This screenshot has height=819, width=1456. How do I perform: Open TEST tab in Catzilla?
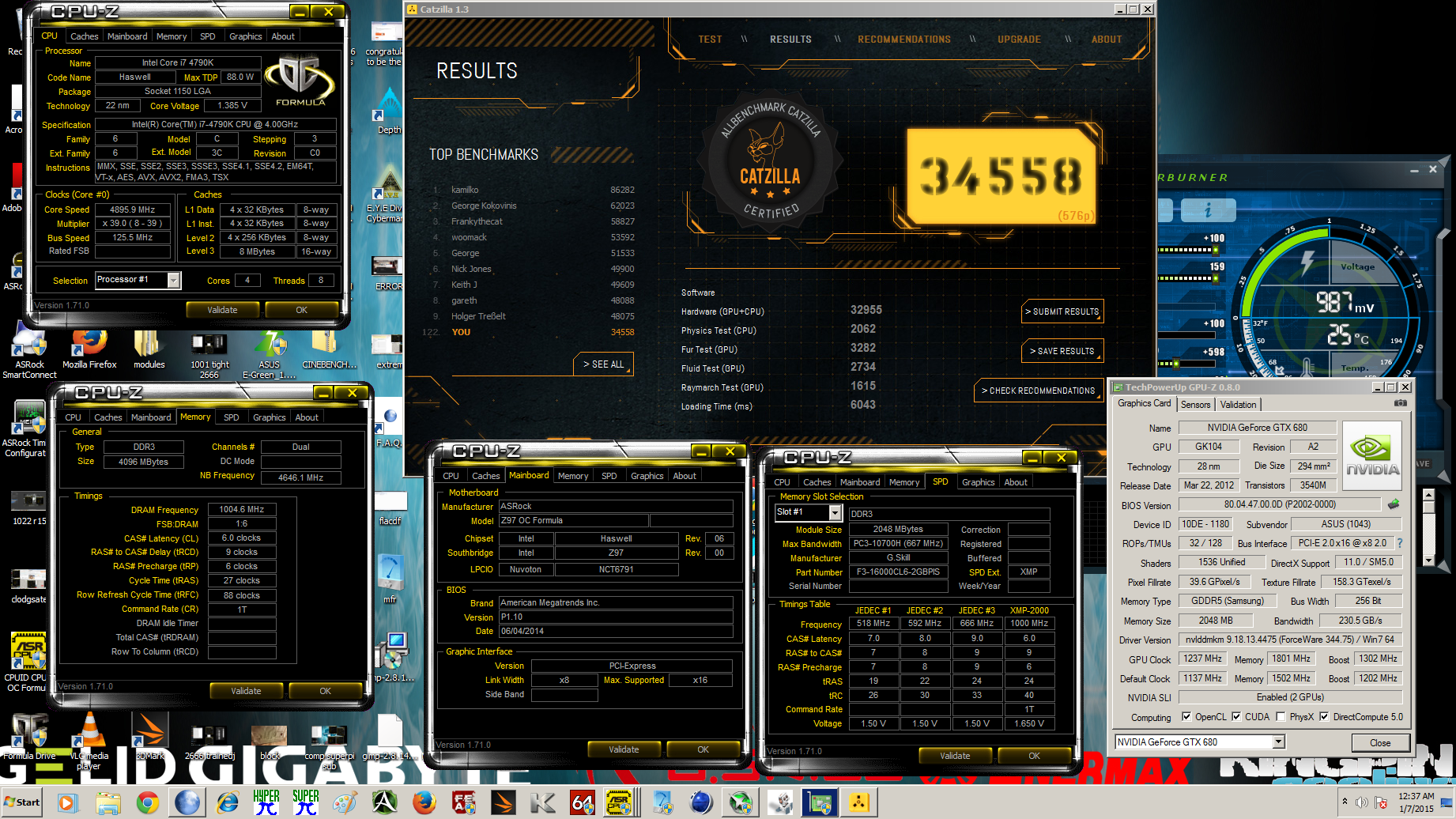coord(710,40)
